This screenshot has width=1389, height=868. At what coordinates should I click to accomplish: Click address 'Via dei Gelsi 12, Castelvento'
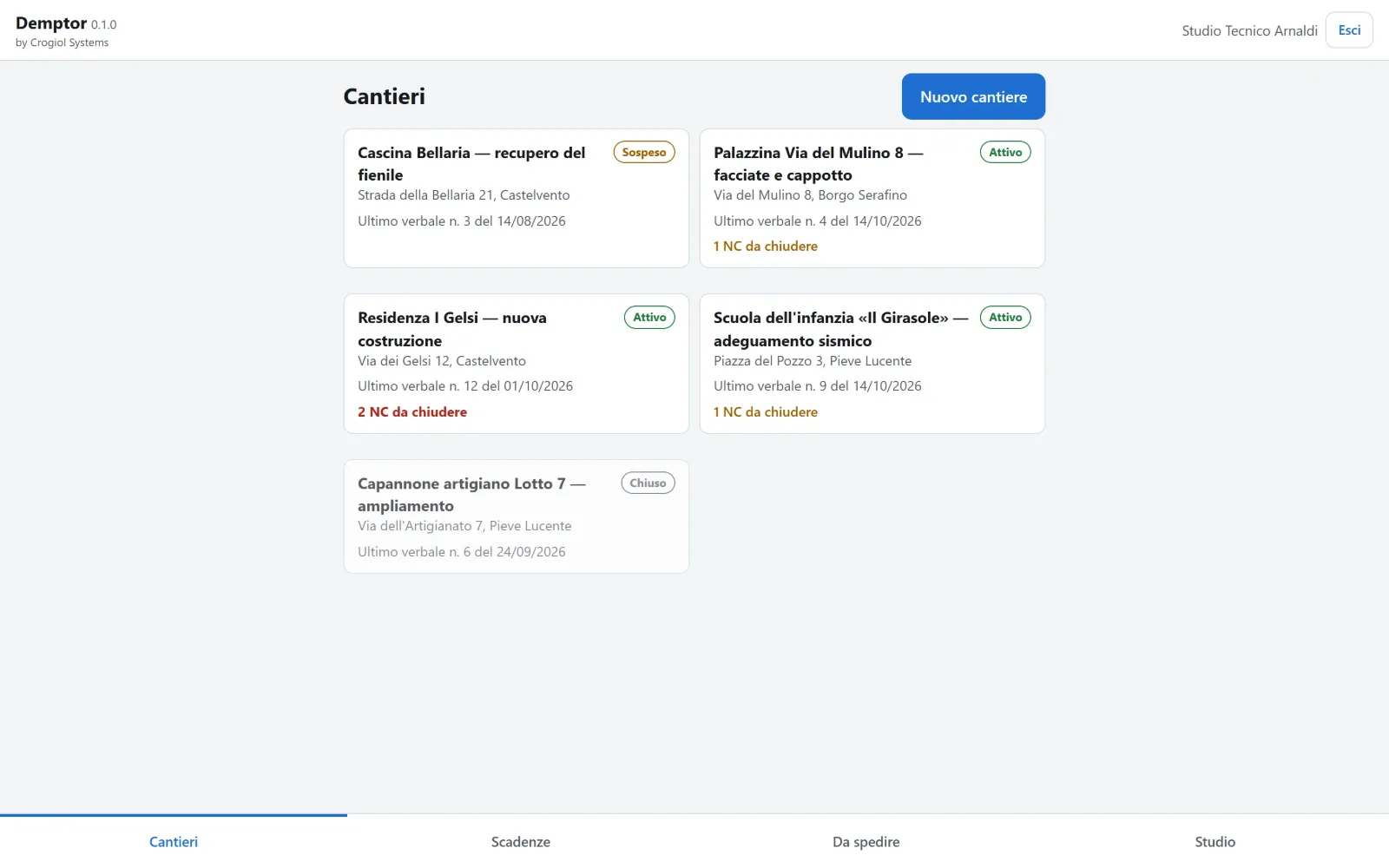442,360
